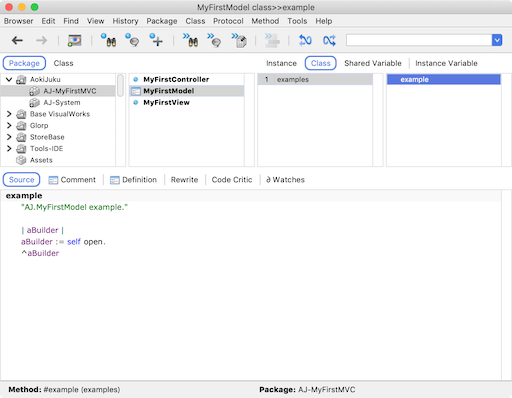Switch to the Definition tab
Image resolution: width=512 pixels, height=398 pixels.
click(133, 180)
